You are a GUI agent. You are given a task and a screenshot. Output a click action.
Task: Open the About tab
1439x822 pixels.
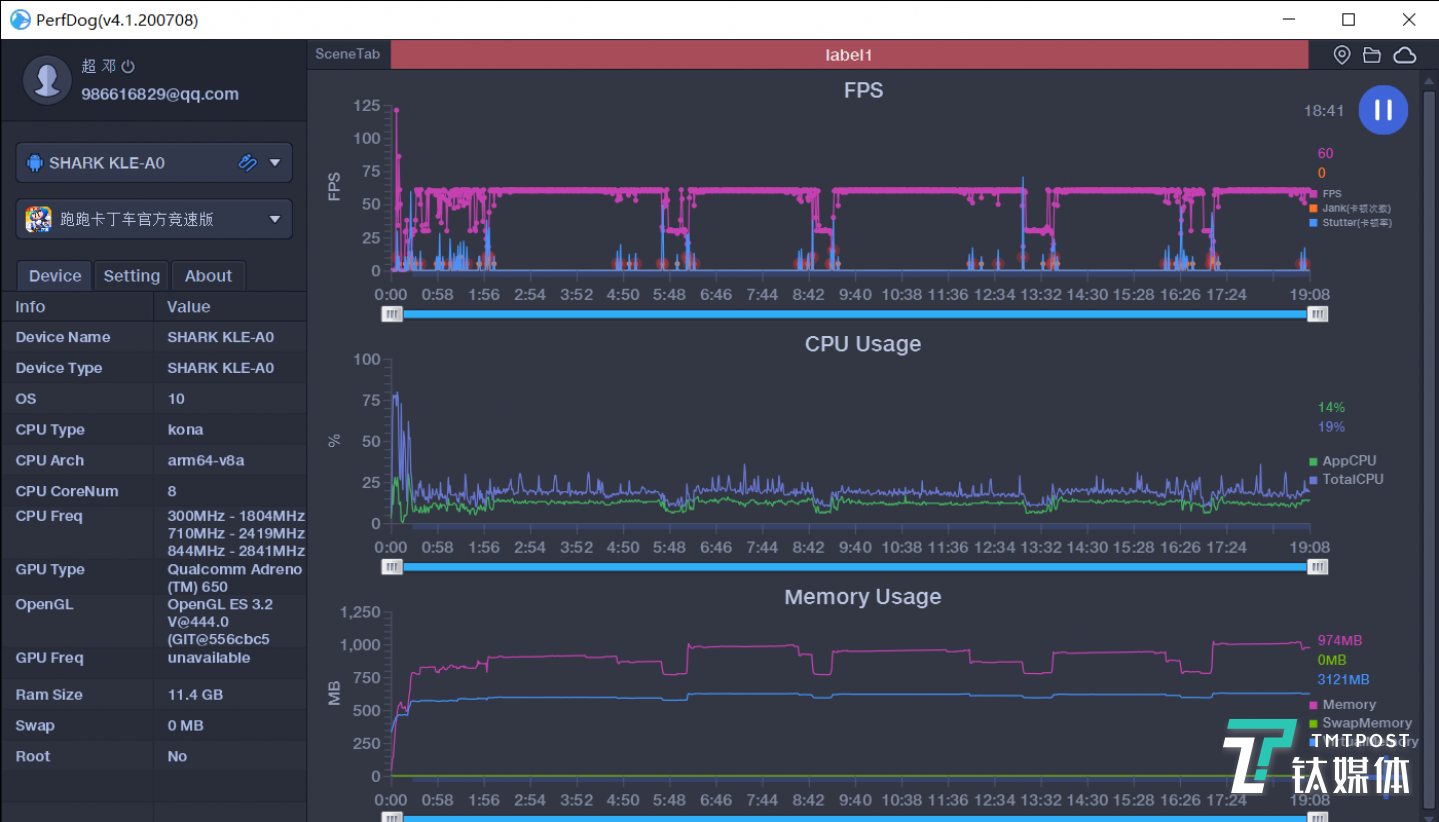coord(208,276)
